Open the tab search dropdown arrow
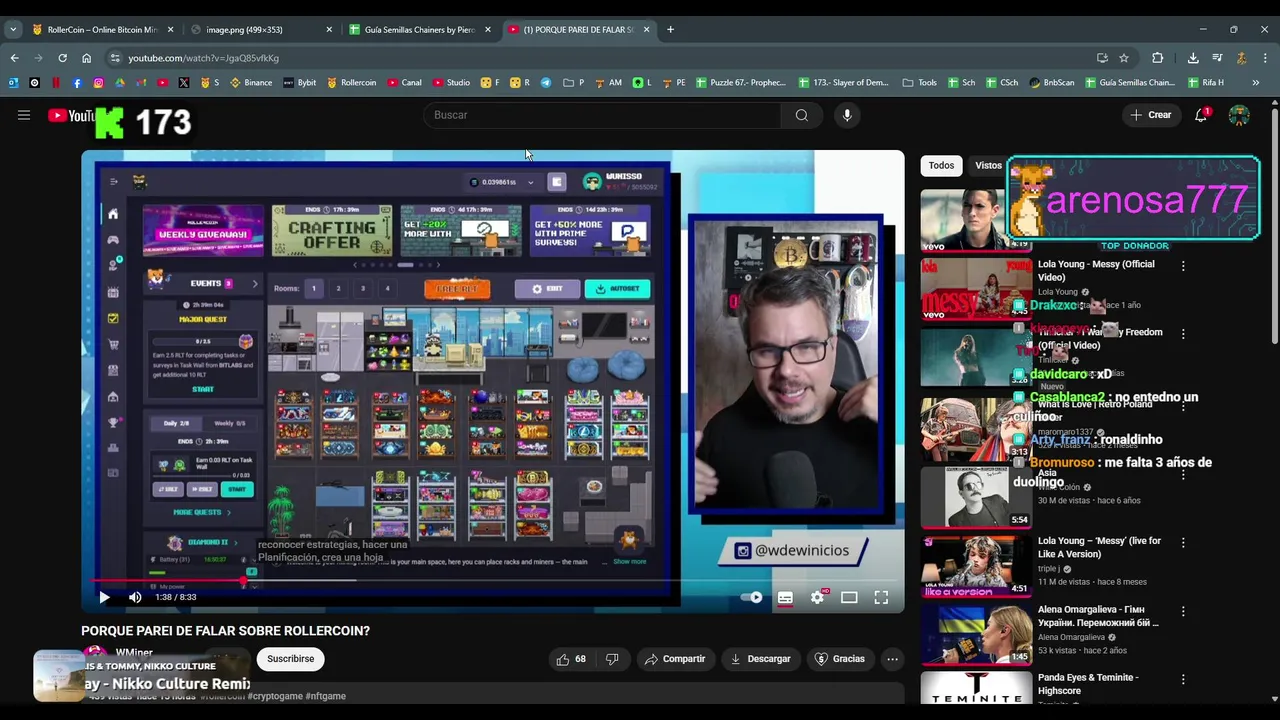Viewport: 1280px width, 720px height. (13, 30)
